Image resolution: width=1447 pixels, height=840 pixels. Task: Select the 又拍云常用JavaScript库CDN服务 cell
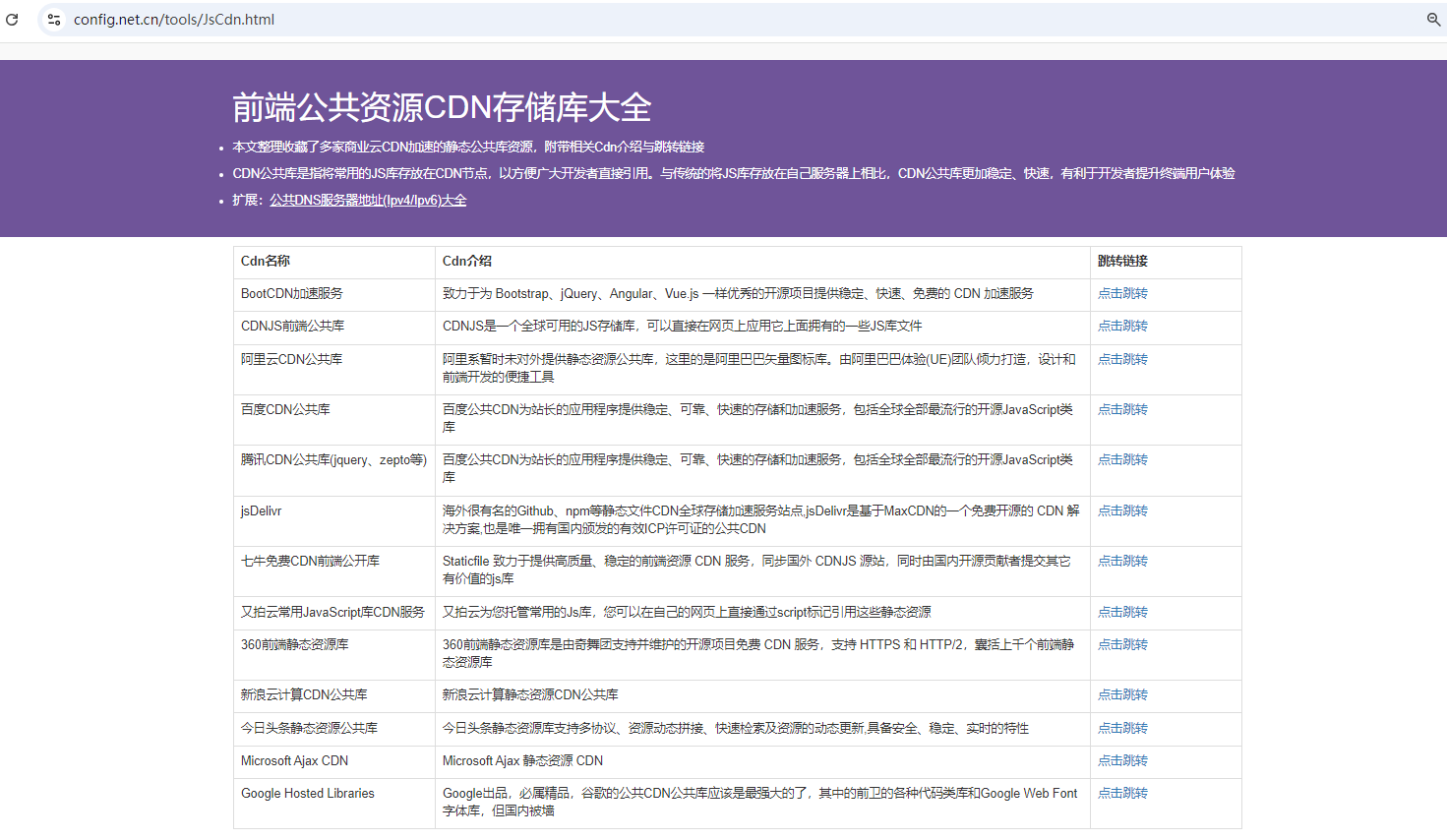(334, 613)
